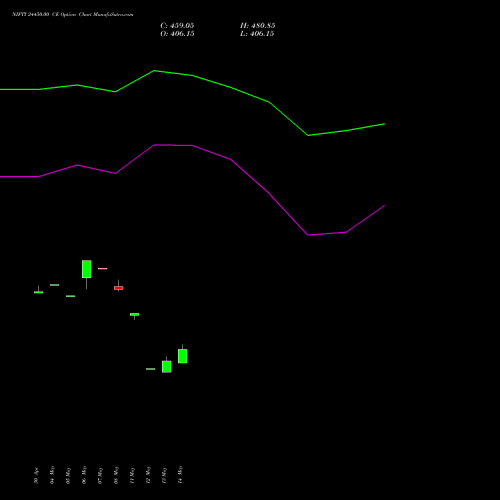Click the candle for 30 Apr
500x500 pixels.
tap(39, 292)
